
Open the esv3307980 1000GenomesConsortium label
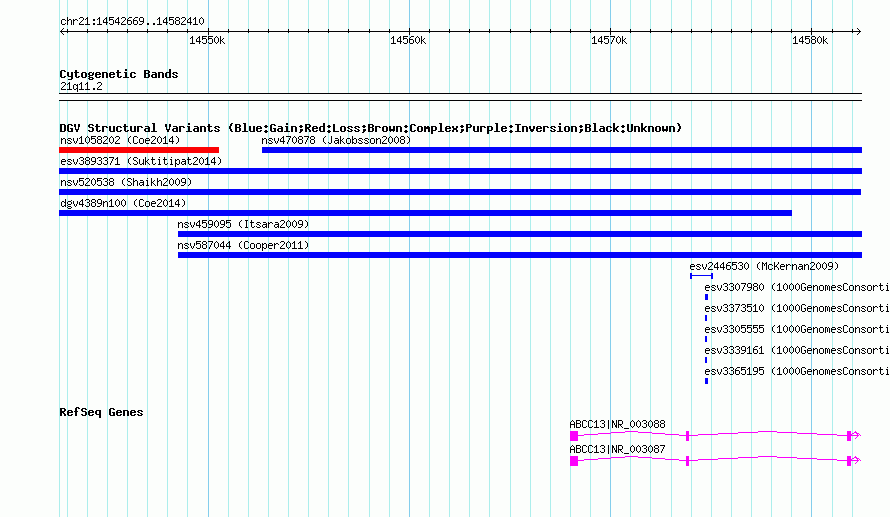click(797, 287)
